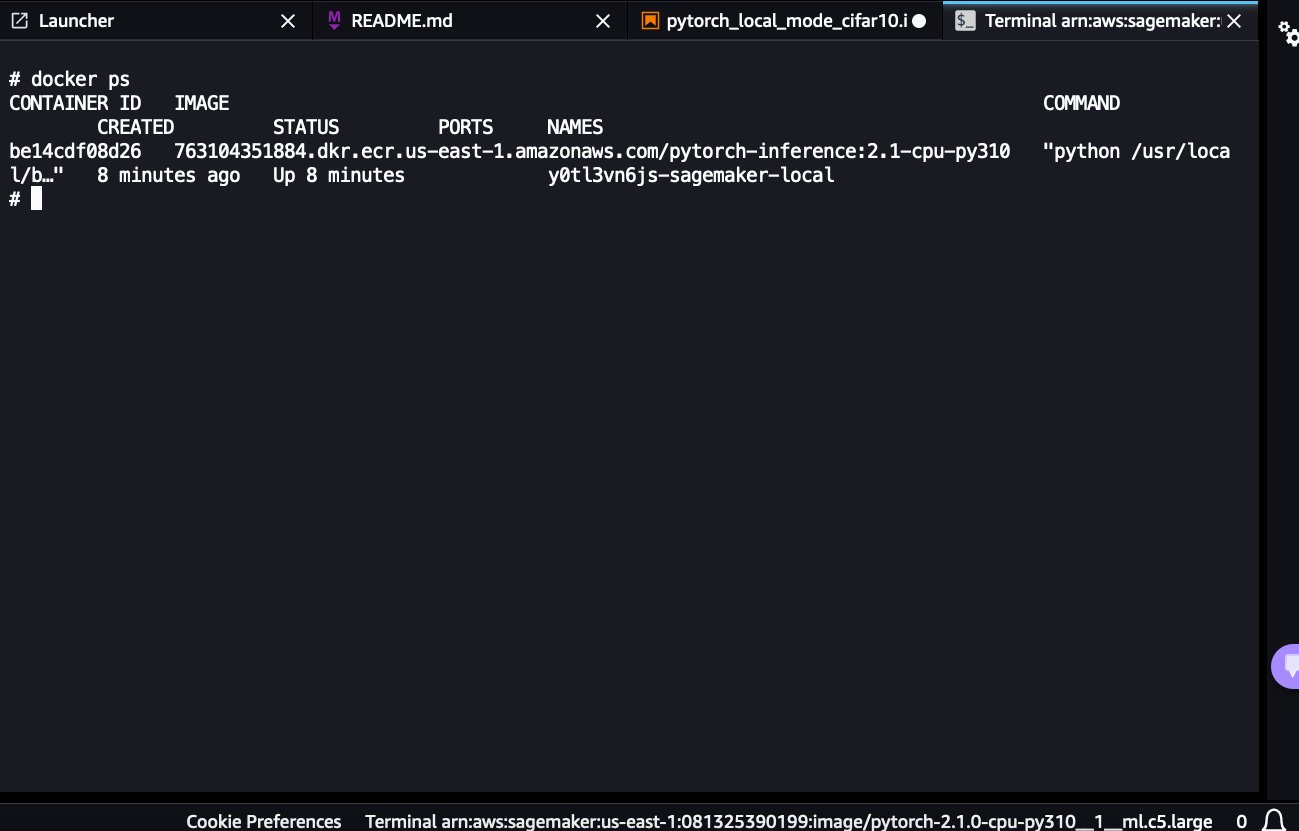Click the Launcher tab icon
The height and width of the screenshot is (831, 1299).
(19, 20)
